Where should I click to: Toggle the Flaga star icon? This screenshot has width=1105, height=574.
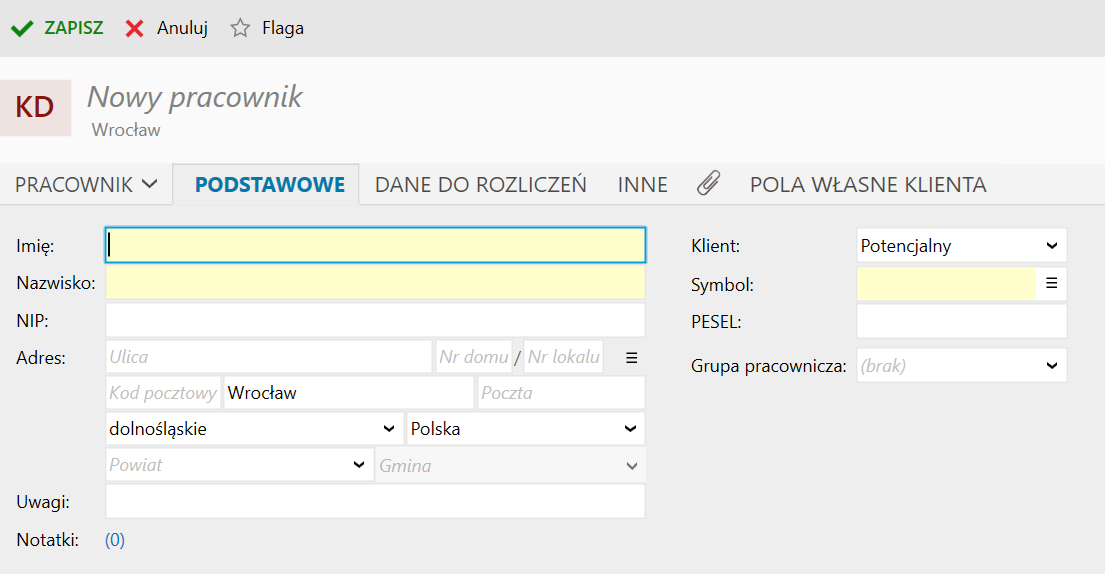(x=240, y=28)
